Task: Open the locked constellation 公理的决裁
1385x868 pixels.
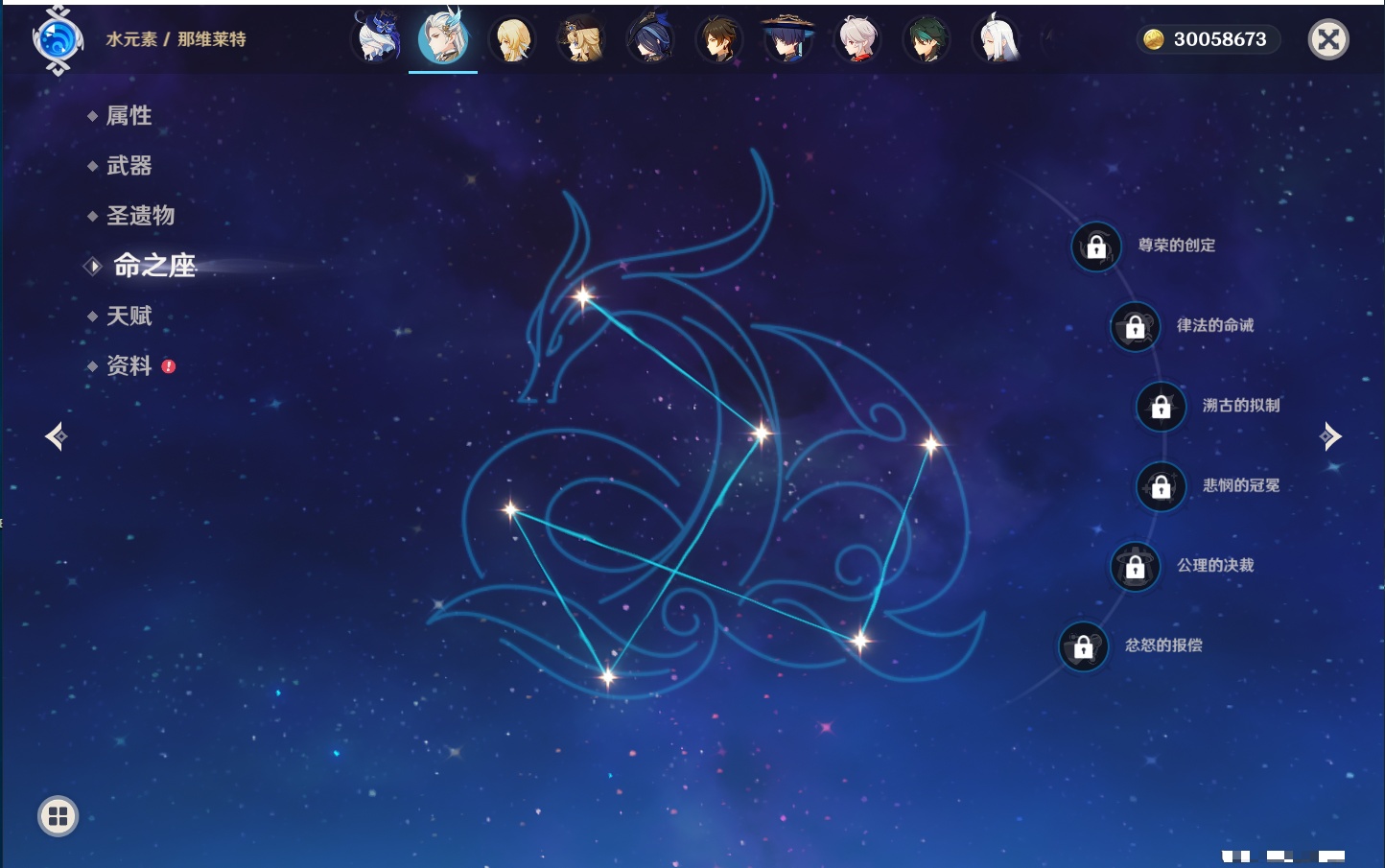Action: [x=1136, y=567]
